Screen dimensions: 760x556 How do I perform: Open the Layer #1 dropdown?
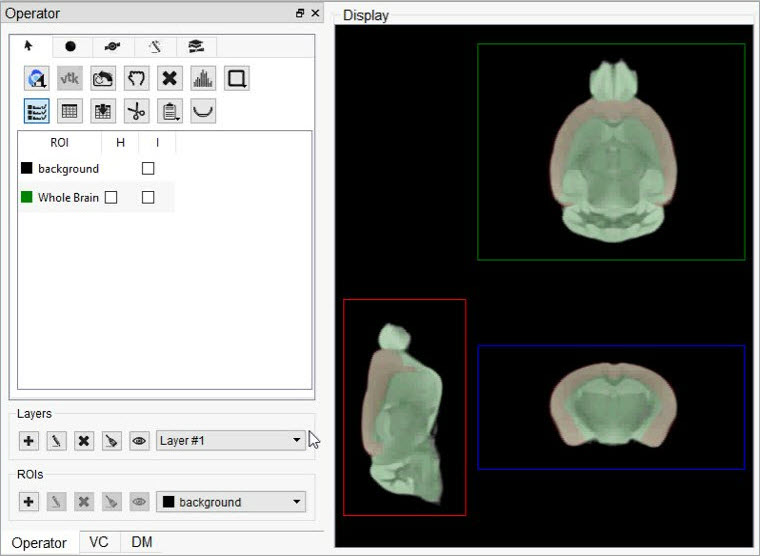(x=231, y=441)
